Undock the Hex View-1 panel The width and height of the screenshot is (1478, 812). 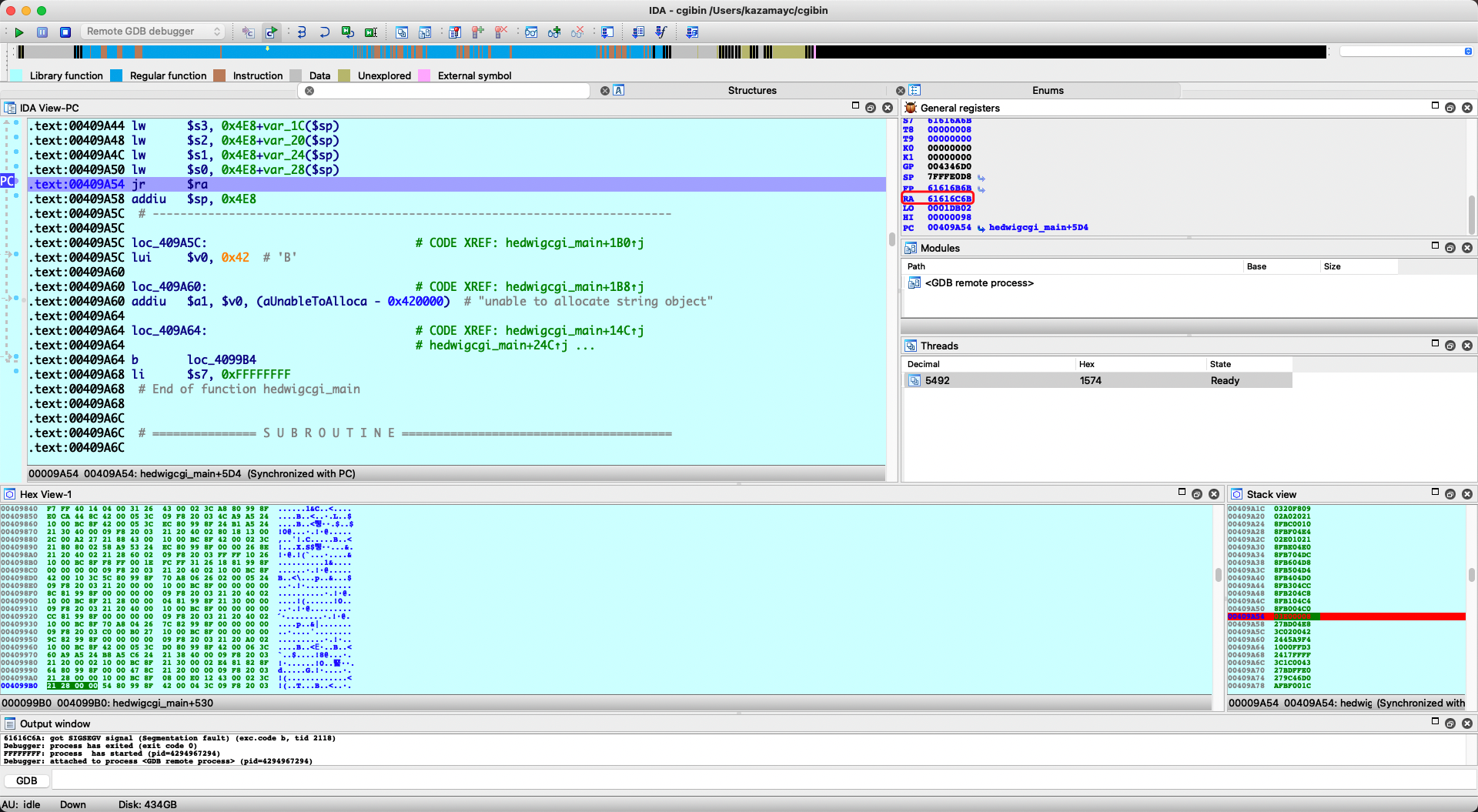tap(1197, 494)
